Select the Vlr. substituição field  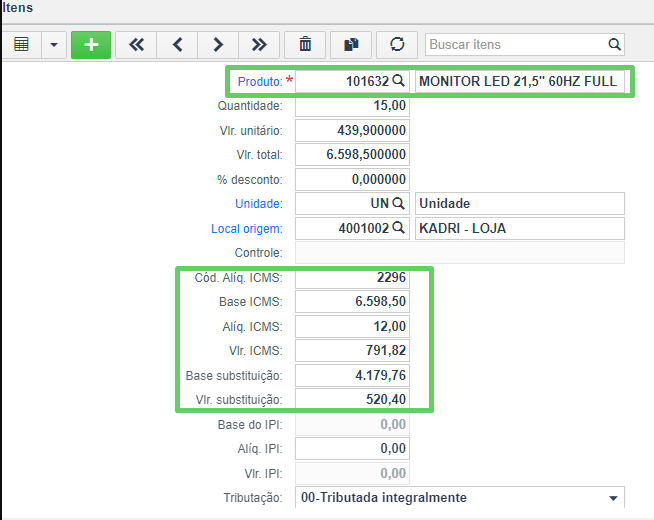pyautogui.click(x=352, y=399)
